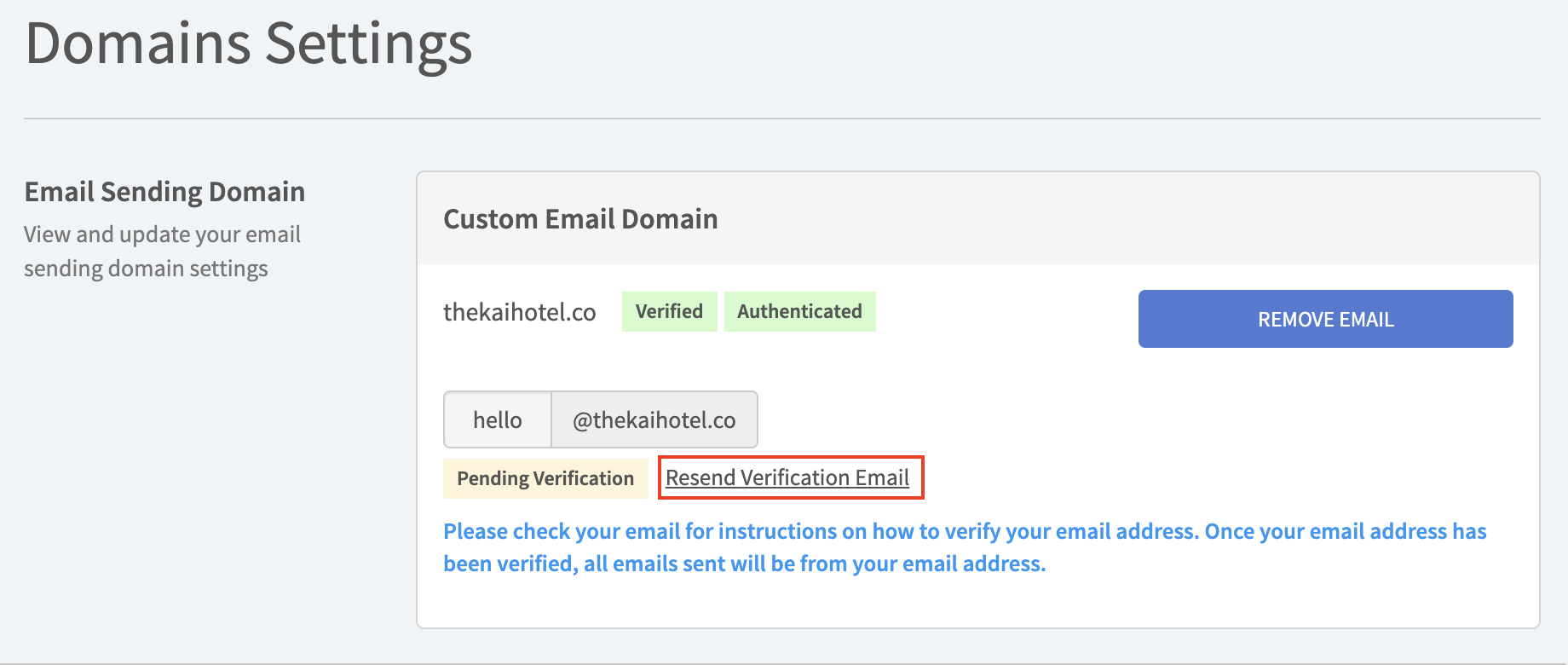Click the yellow Pending Verification badge

(545, 478)
